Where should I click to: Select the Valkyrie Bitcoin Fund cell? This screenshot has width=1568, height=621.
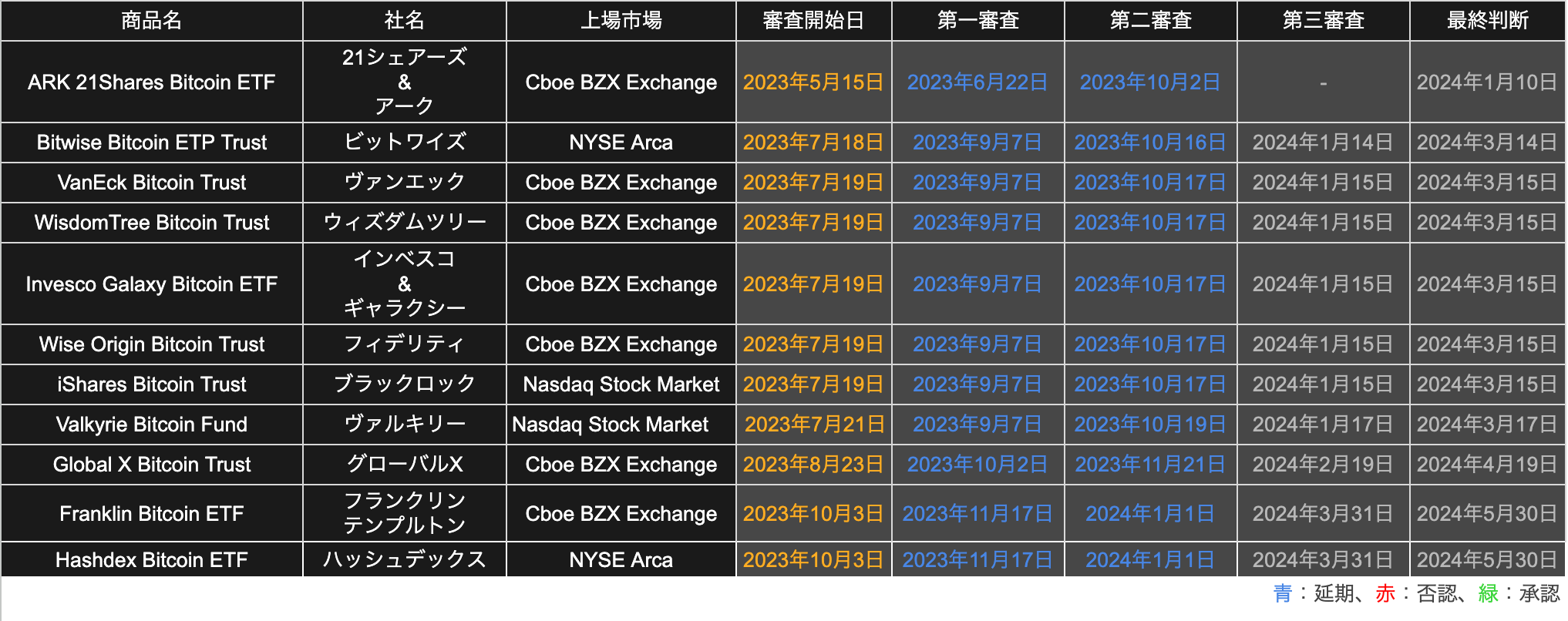pos(152,425)
